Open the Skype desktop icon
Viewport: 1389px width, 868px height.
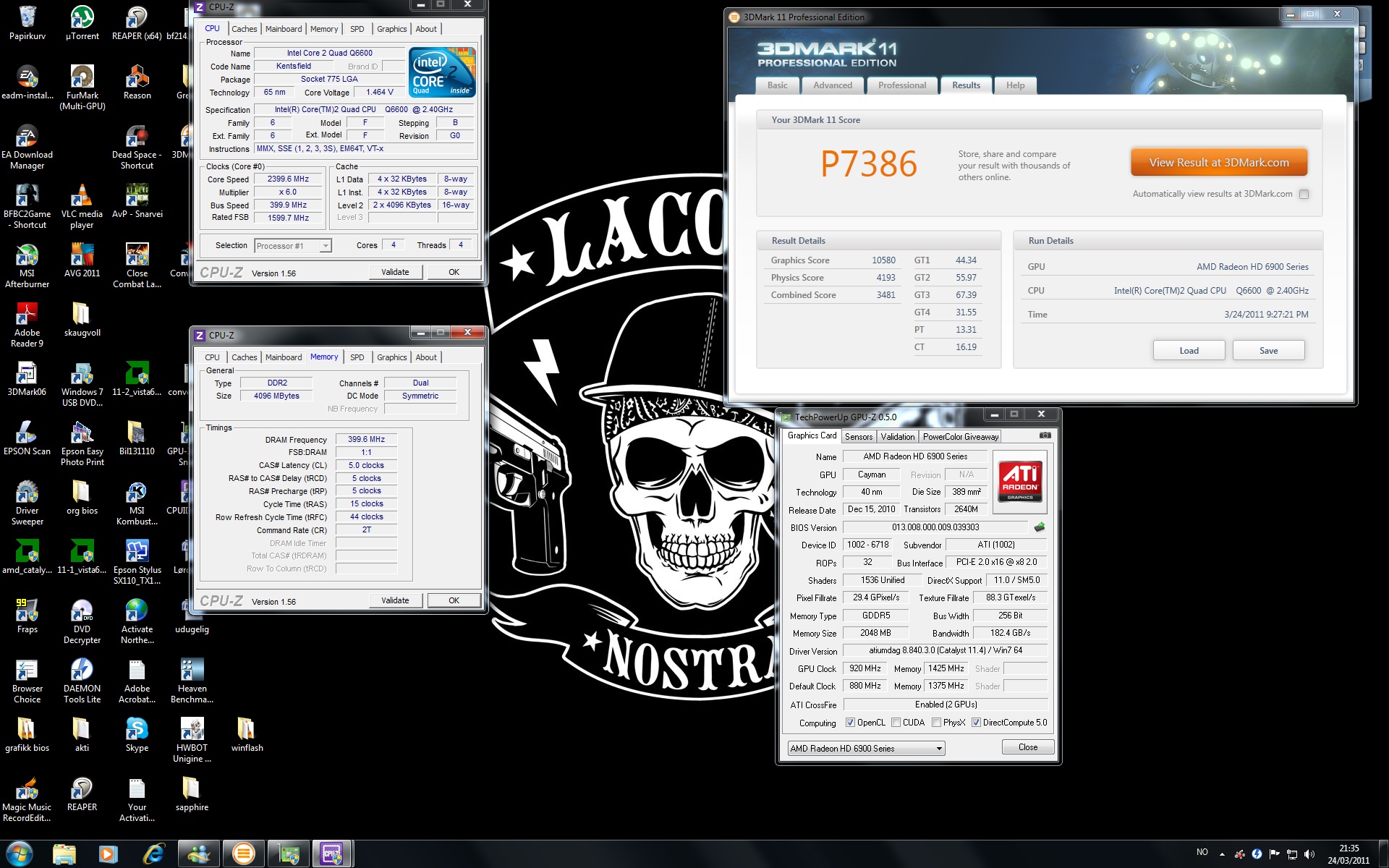(137, 735)
